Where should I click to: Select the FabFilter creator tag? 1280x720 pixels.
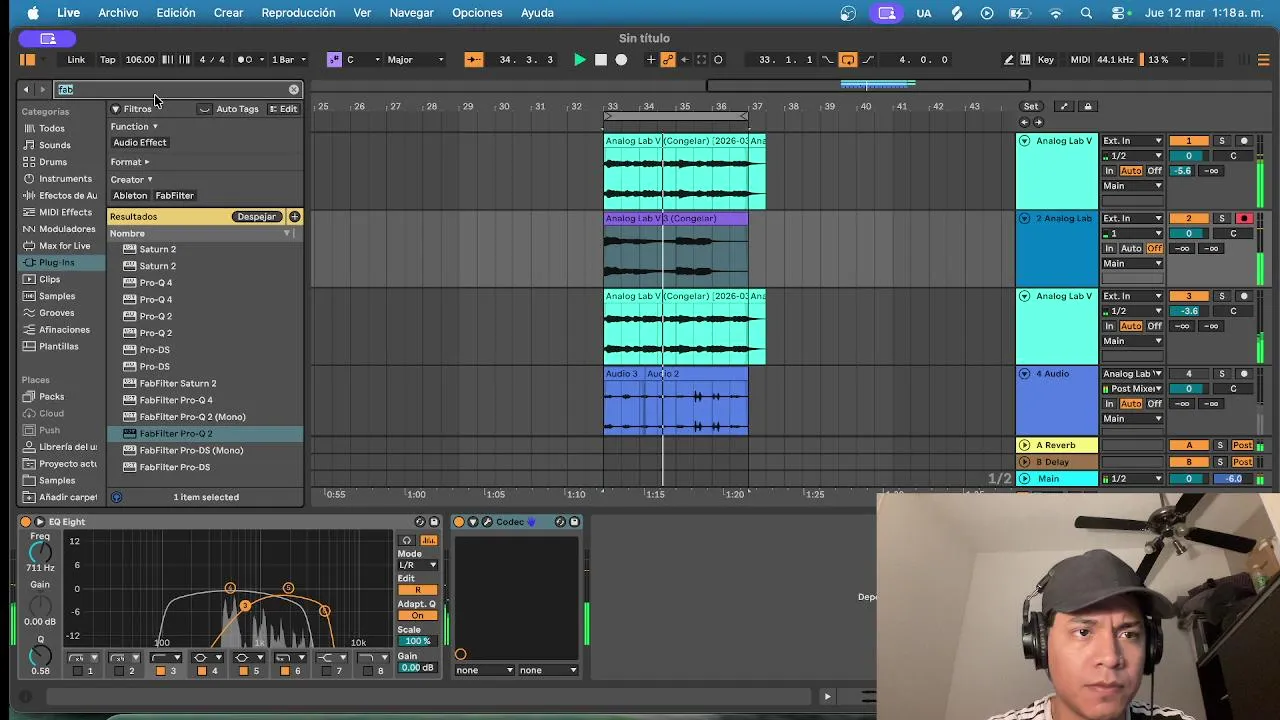pos(174,196)
